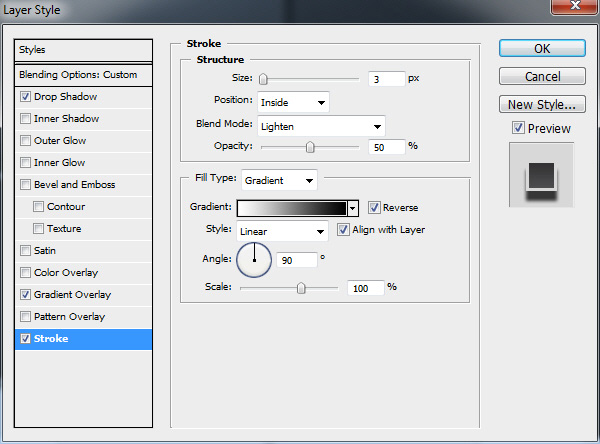Click the Angle dial control
The height and width of the screenshot is (444, 600).
[254, 260]
